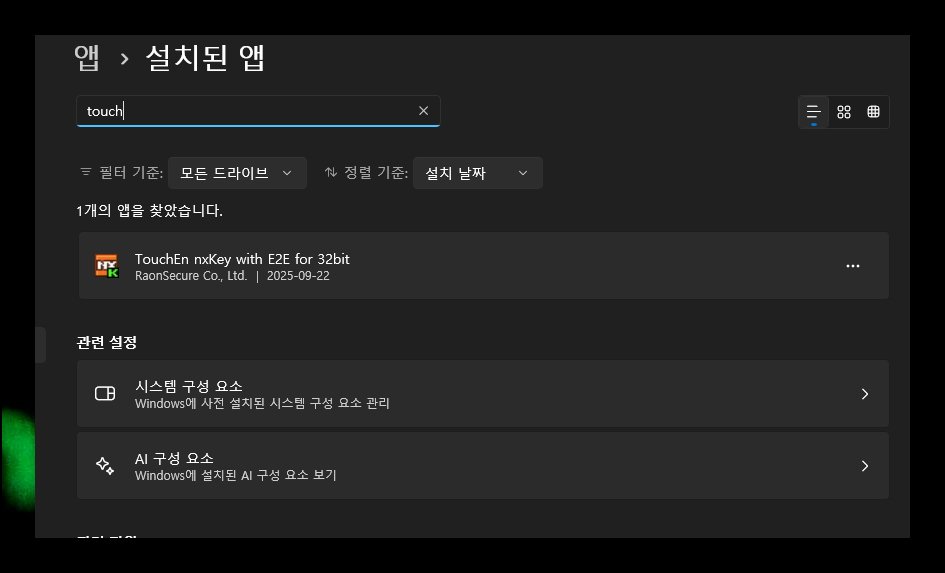
Task: Switch to table view layout
Action: coord(873,112)
